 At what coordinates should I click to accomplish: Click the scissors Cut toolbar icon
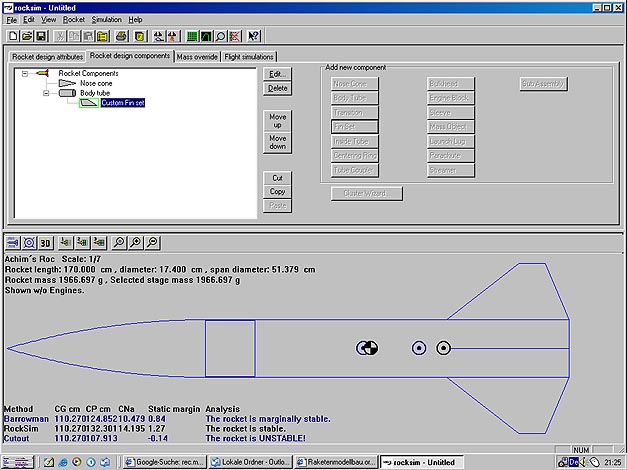pyautogui.click(x=60, y=36)
